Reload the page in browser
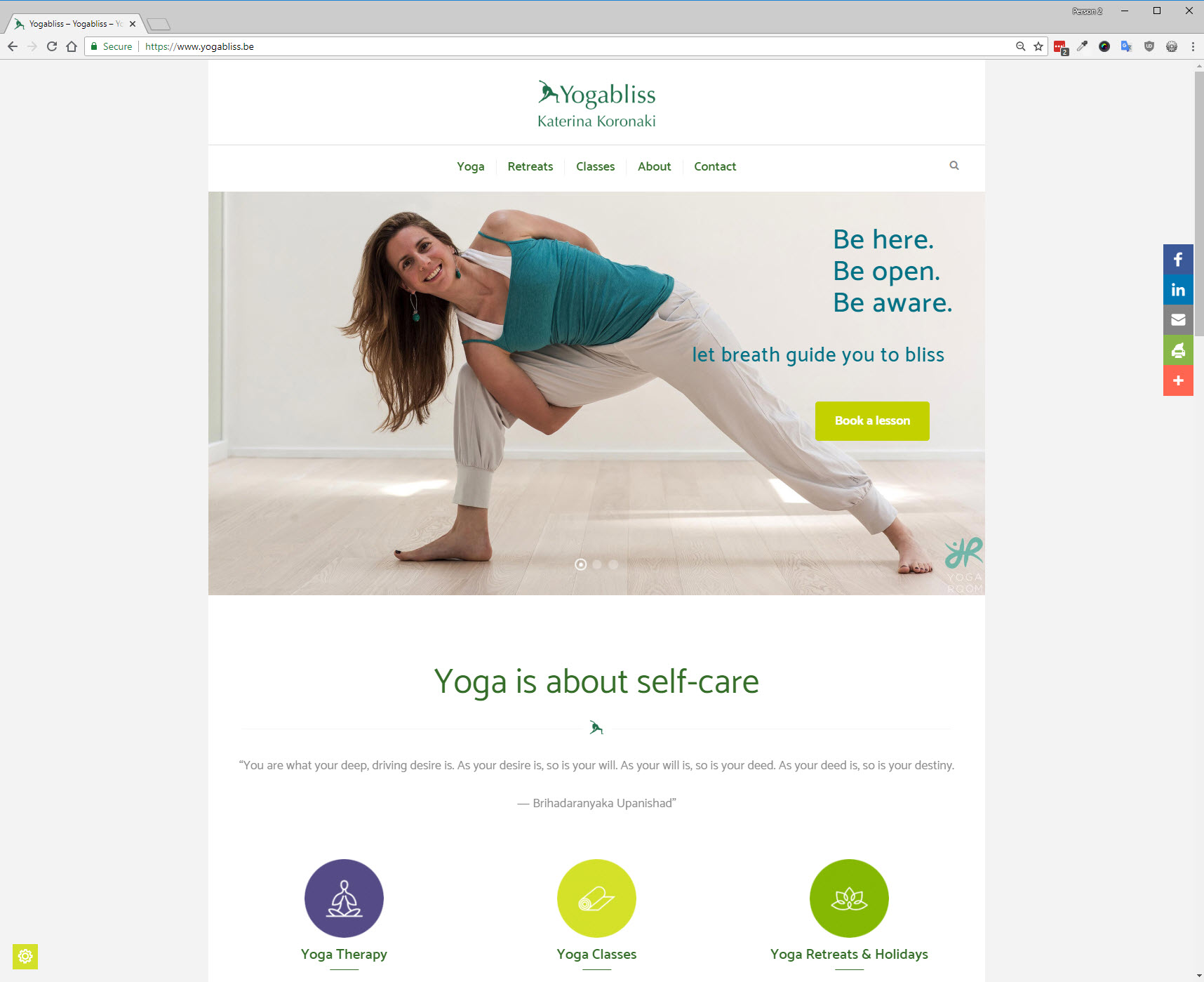 [x=52, y=46]
